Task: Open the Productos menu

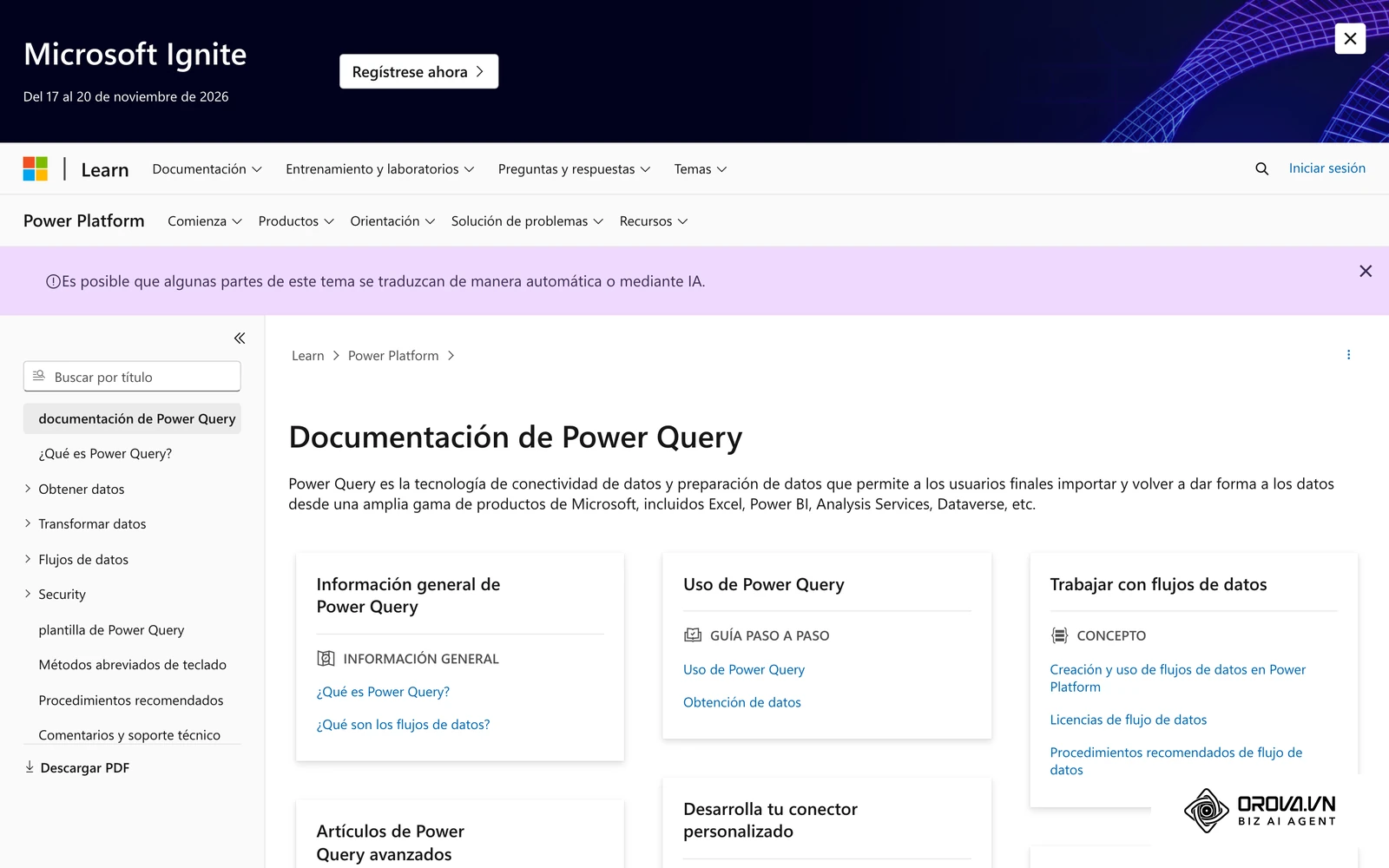Action: pyautogui.click(x=296, y=221)
